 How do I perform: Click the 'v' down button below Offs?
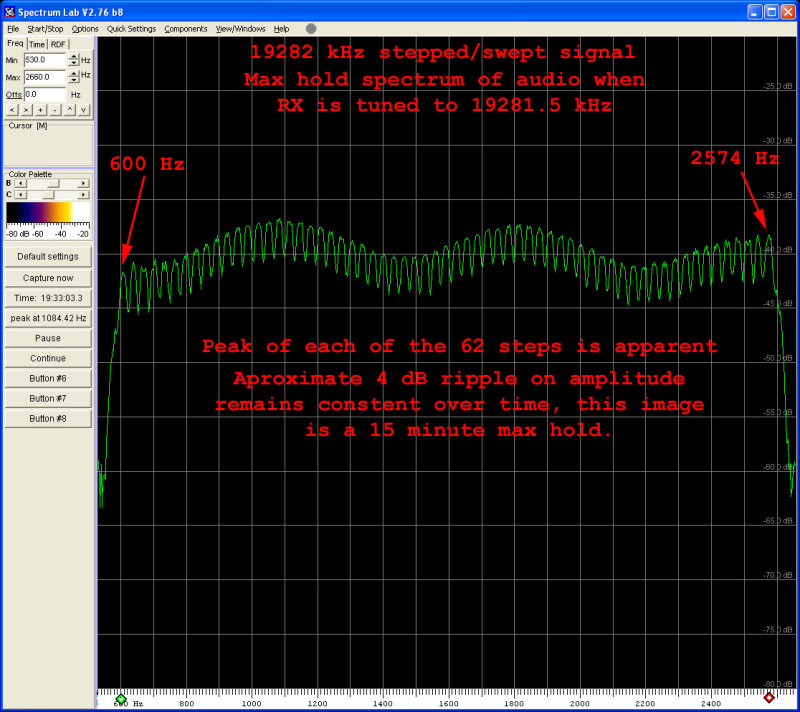tap(84, 110)
